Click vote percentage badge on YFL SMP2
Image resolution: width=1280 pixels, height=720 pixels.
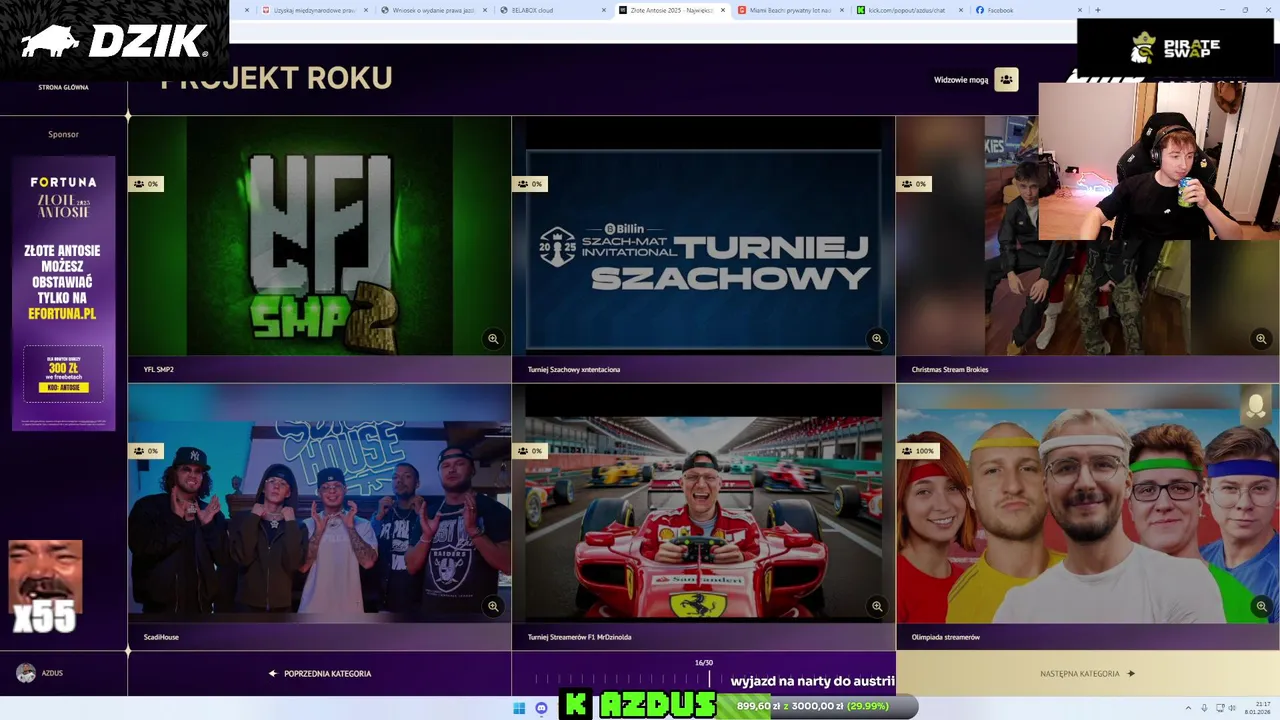[x=145, y=184]
